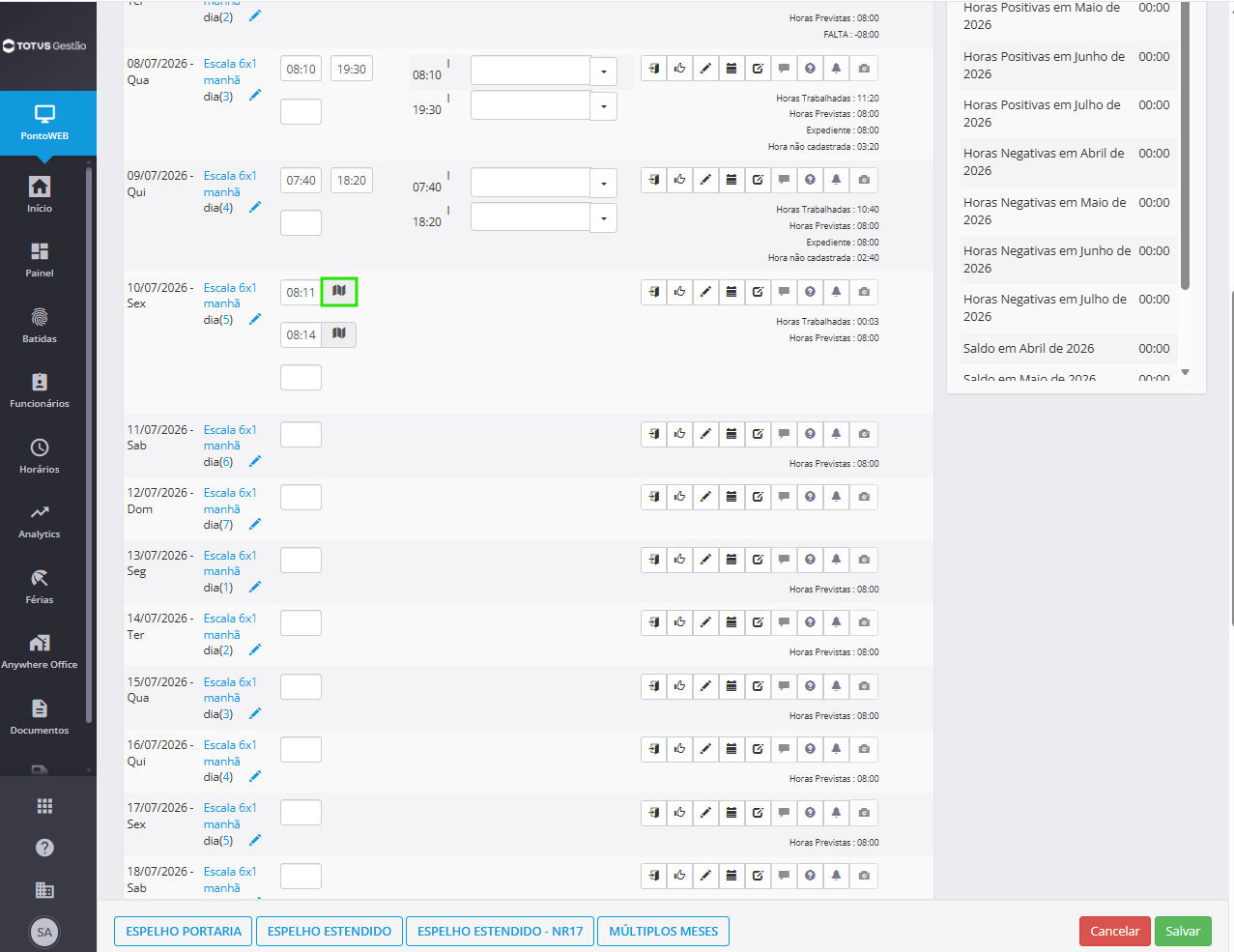Click the 18:20 punch time field on 09/07/2026
This screenshot has height=952, width=1234.
[x=352, y=181]
